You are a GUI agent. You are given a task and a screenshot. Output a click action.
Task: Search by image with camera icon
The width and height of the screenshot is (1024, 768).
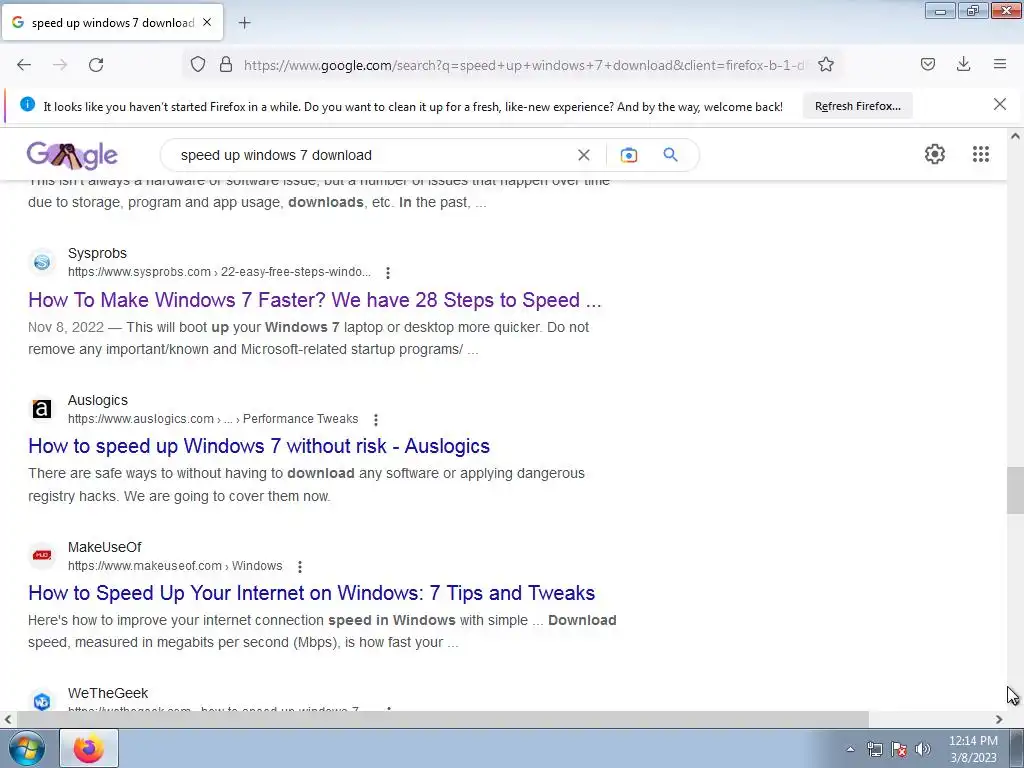pos(628,155)
